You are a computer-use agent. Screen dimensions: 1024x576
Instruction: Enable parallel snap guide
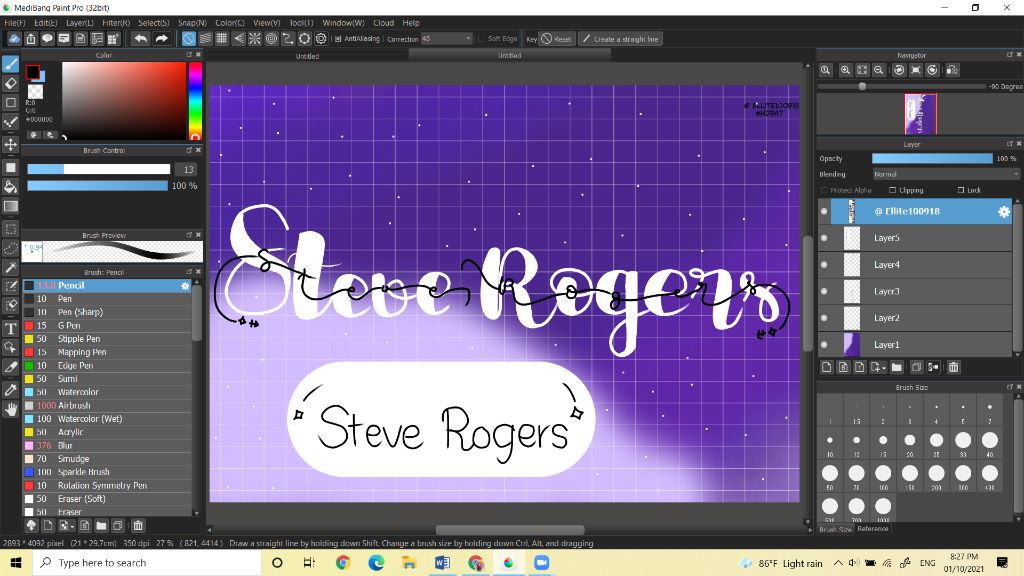tap(205, 39)
